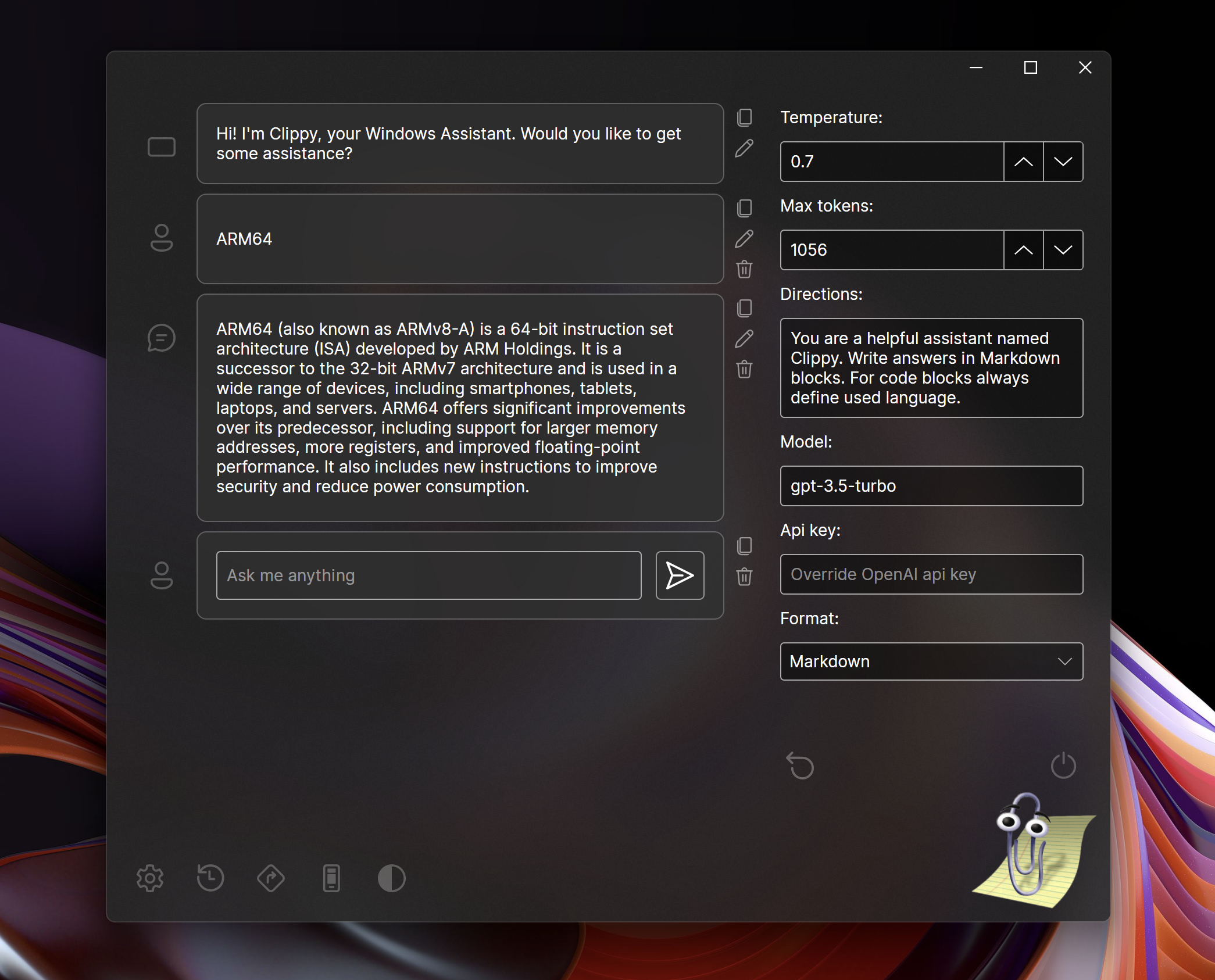
Task: Toggle dark/light theme half-circle icon
Action: click(x=392, y=878)
